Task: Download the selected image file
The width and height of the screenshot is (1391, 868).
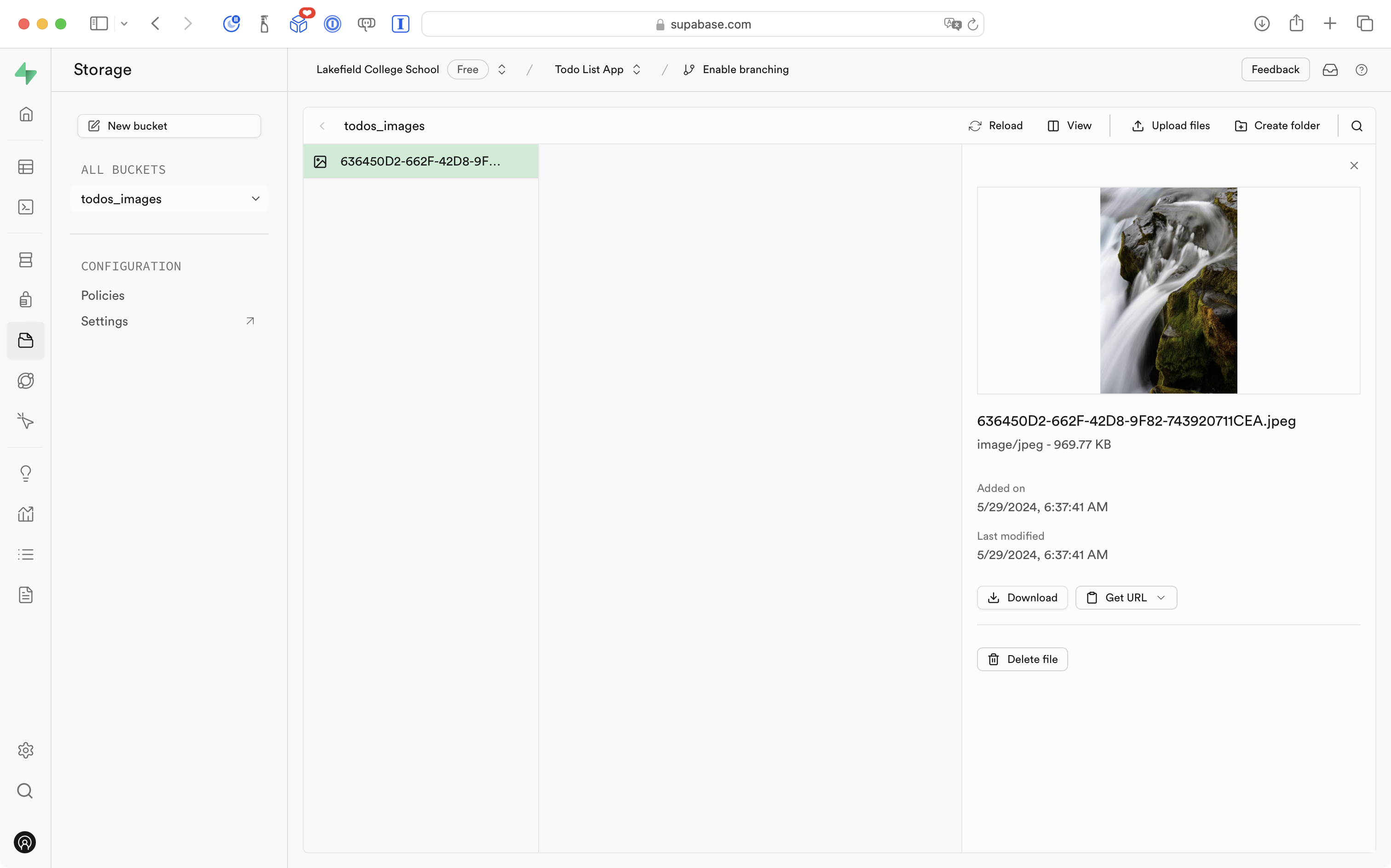Action: click(x=1022, y=597)
